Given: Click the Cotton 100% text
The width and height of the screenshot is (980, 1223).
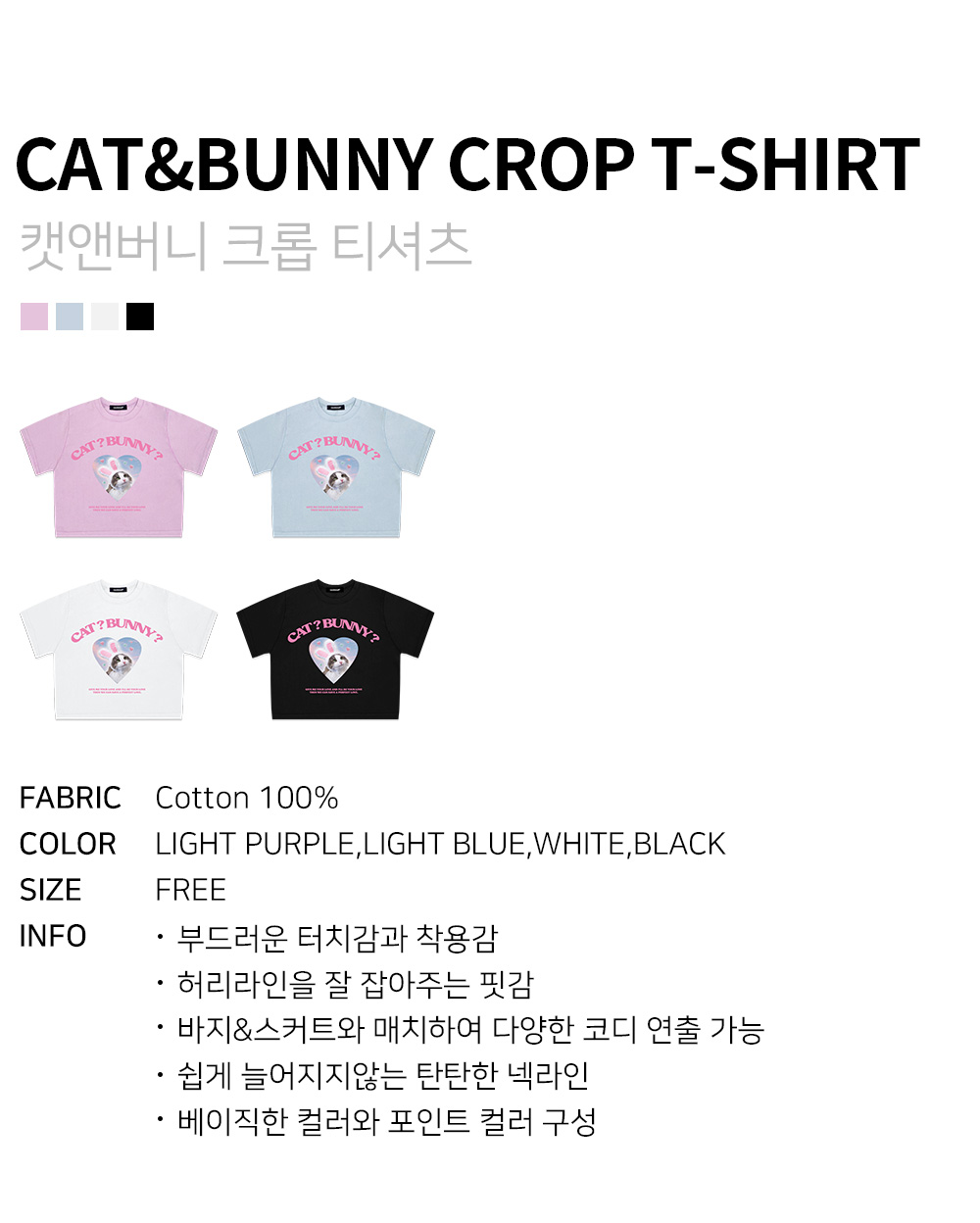Looking at the screenshot, I should [247, 798].
